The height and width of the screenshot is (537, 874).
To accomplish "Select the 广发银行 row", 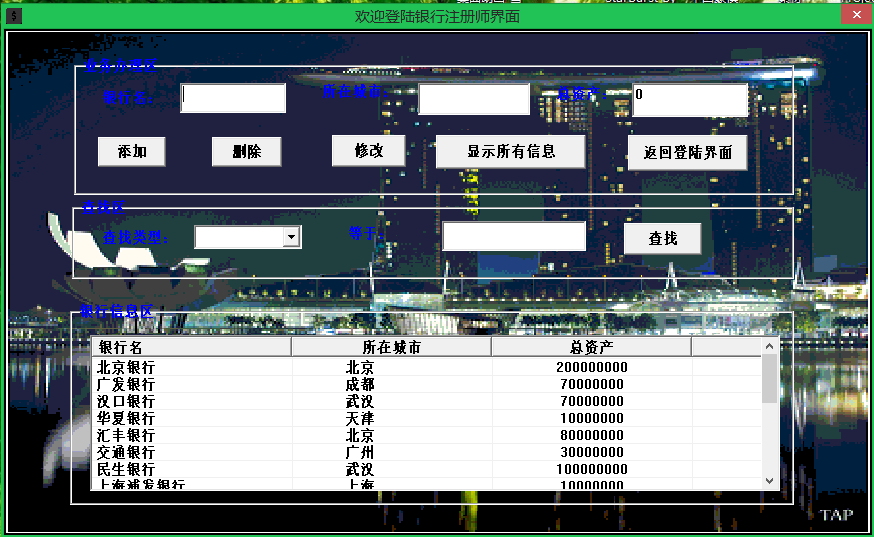I will [426, 384].
